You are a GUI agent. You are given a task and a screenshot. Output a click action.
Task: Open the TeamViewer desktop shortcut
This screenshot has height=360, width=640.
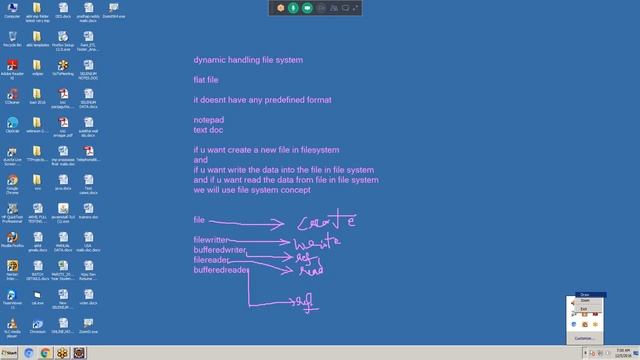12,299
